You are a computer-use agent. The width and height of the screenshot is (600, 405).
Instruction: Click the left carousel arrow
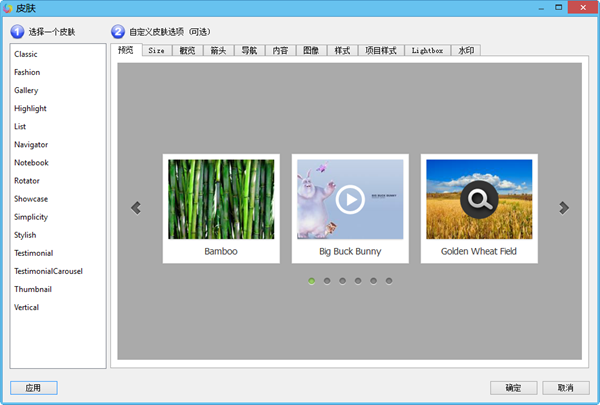pyautogui.click(x=136, y=208)
